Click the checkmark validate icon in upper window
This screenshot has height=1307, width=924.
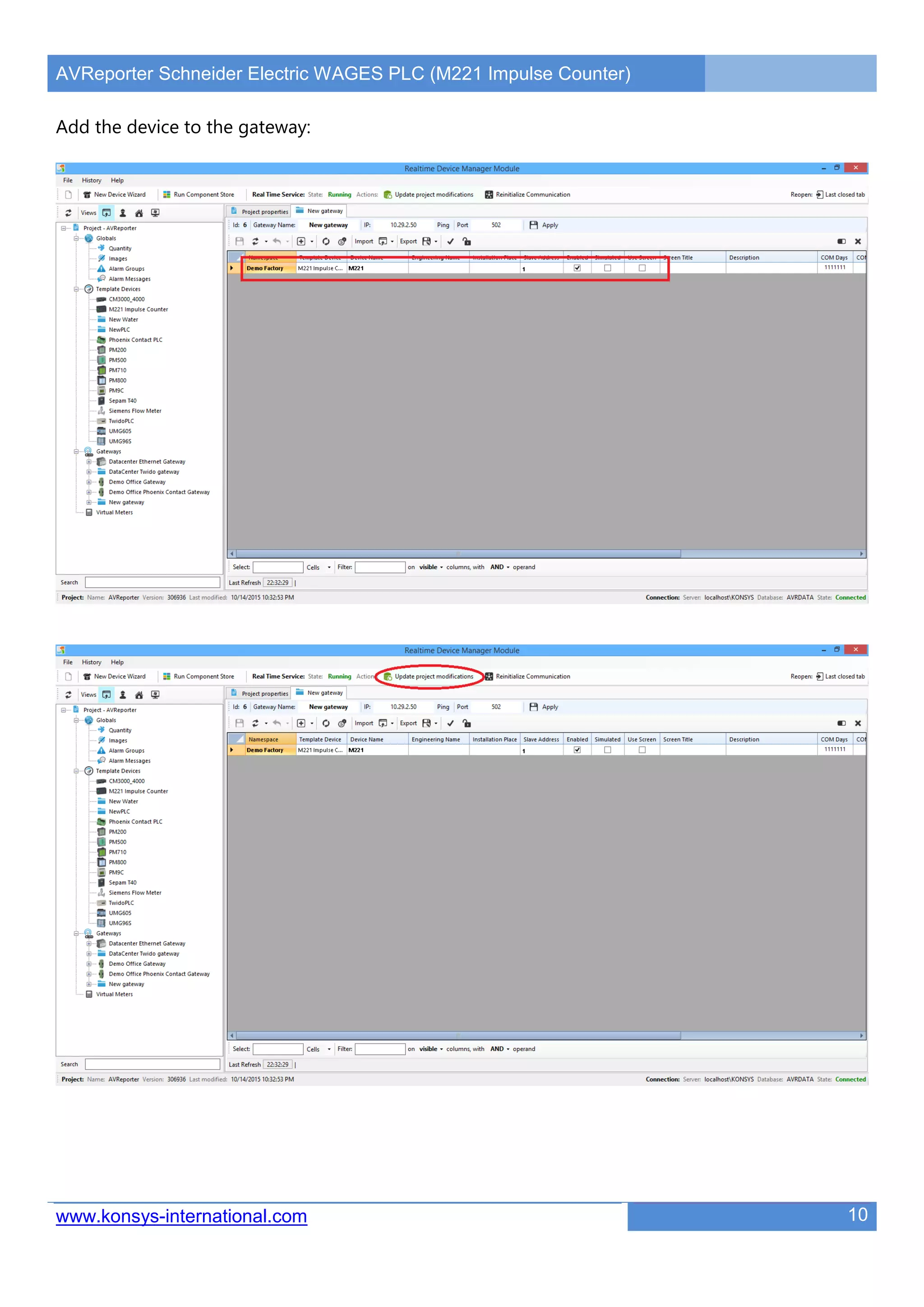coord(450,241)
